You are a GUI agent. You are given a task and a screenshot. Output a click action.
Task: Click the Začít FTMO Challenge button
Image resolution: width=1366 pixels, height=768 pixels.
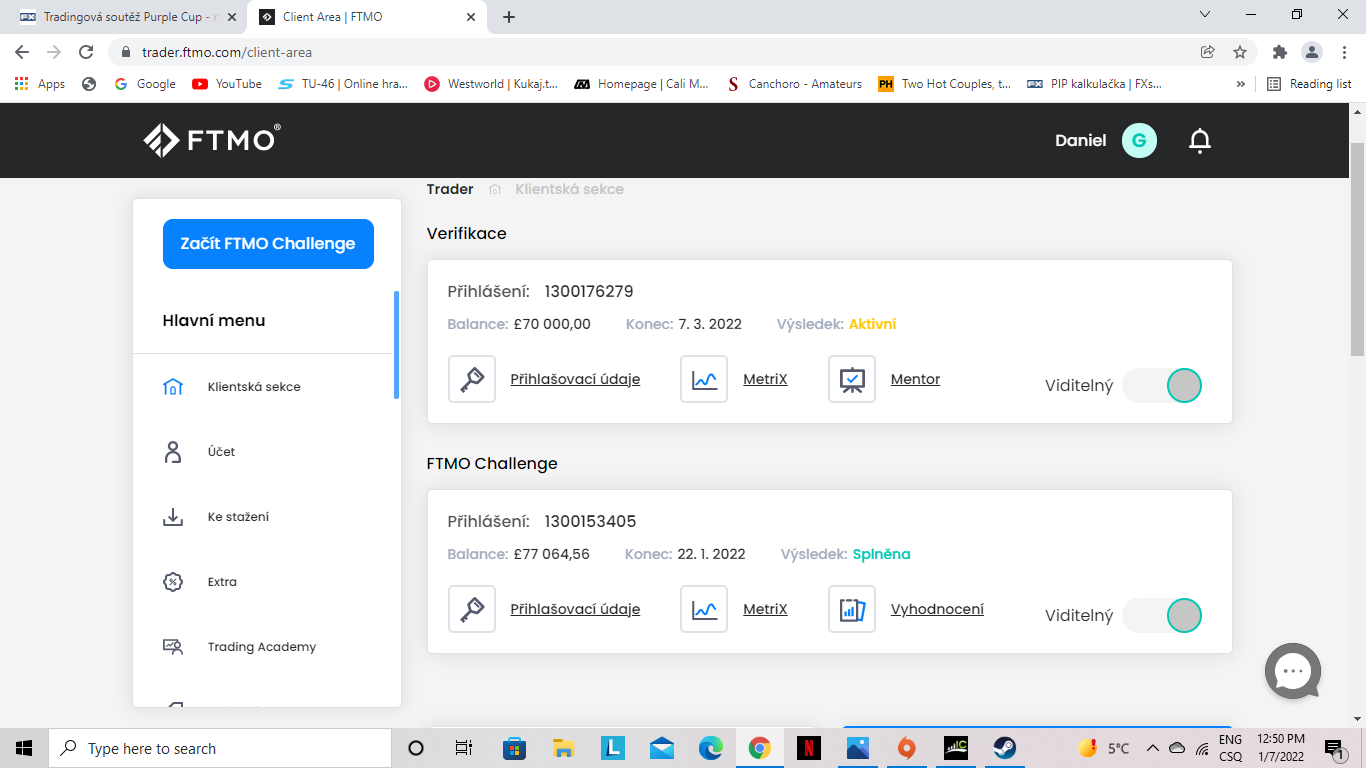pos(268,244)
